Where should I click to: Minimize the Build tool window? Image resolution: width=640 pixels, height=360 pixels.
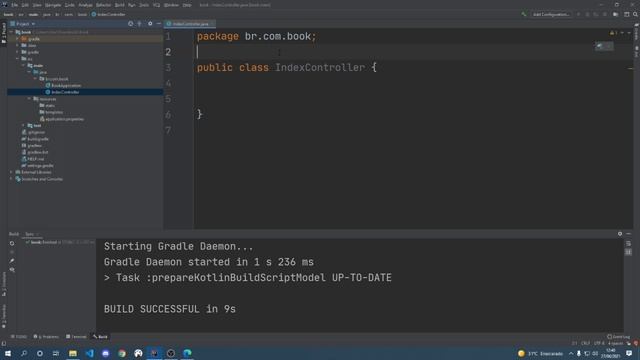[x=629, y=234]
